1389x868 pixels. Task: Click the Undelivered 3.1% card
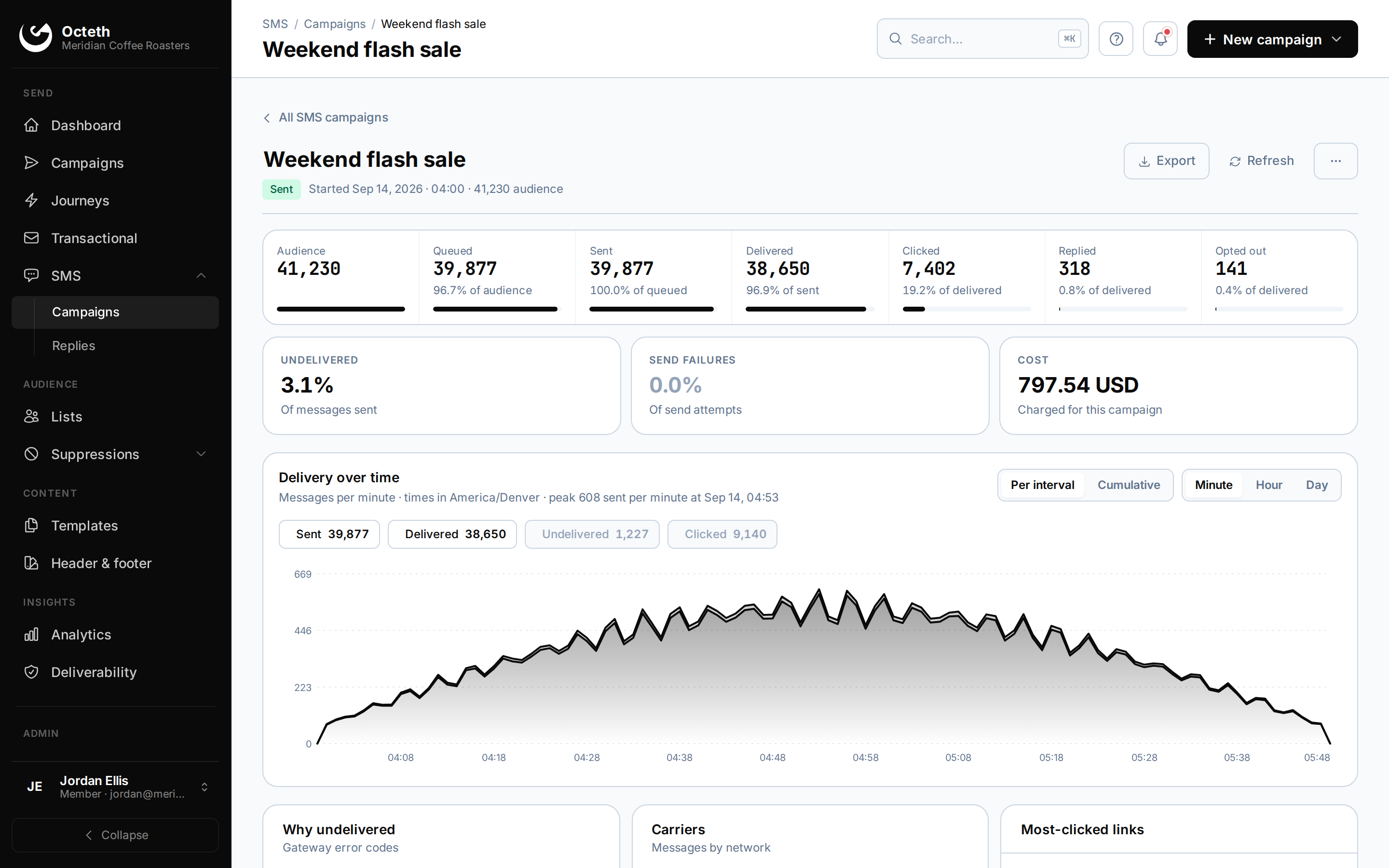(x=441, y=386)
